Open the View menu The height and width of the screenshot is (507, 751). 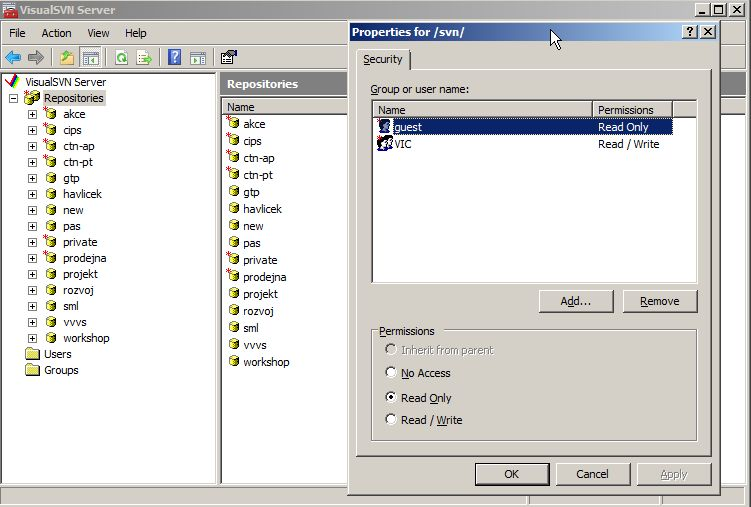[98, 33]
